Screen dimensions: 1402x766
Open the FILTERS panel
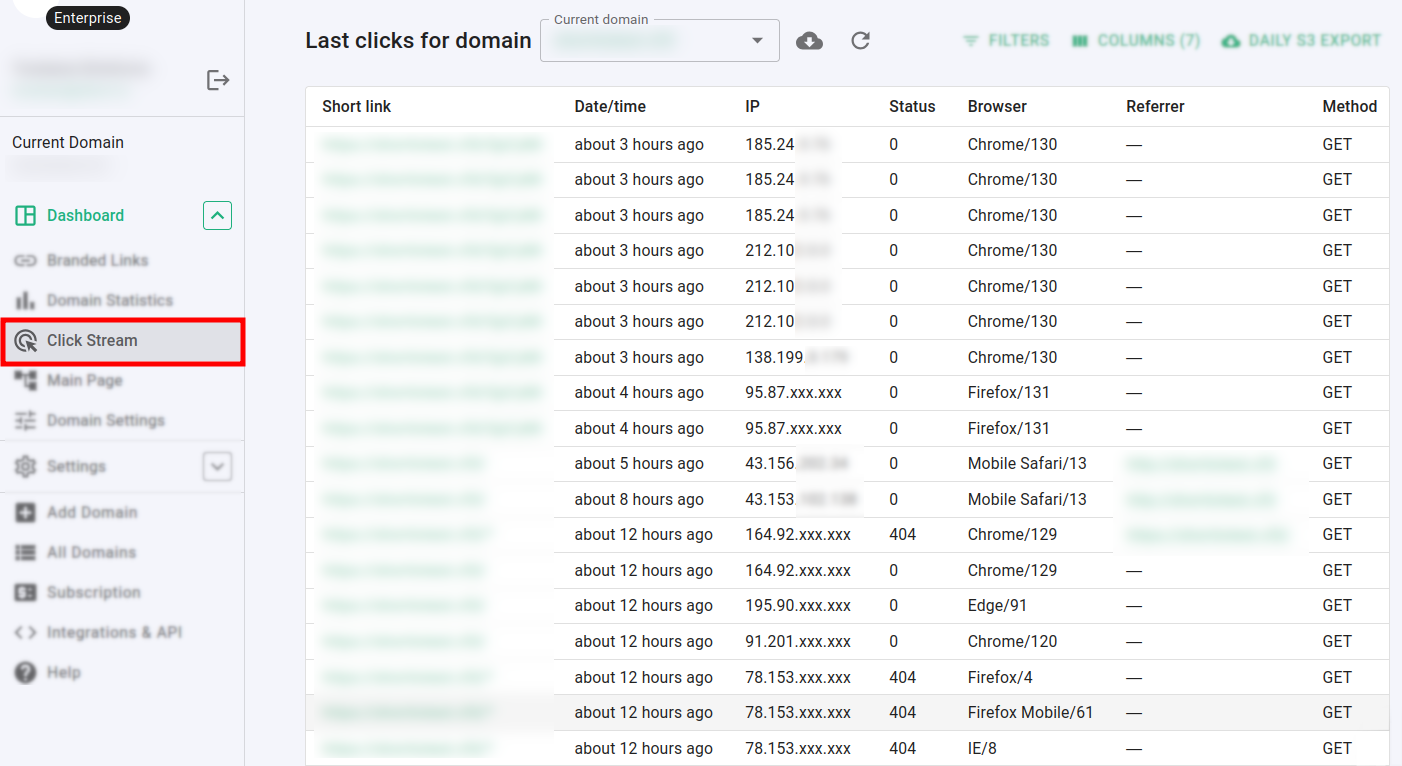tap(1006, 40)
